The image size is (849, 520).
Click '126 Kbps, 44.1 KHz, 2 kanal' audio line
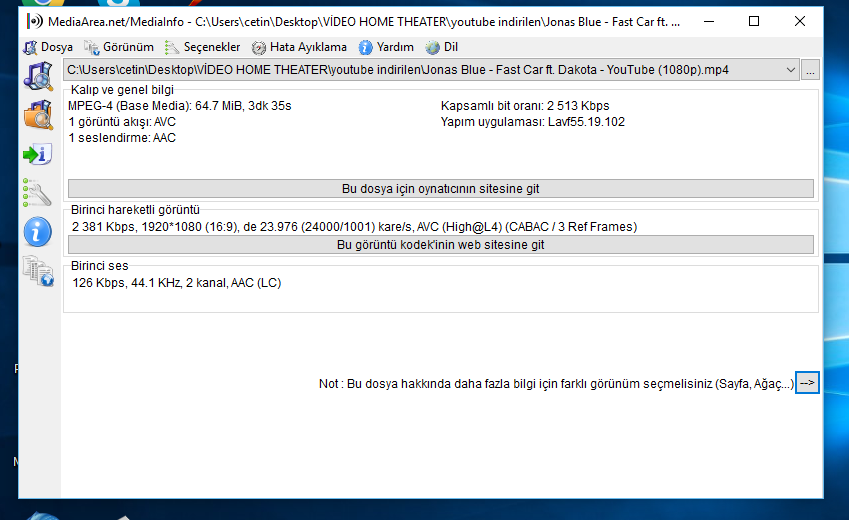(x=177, y=283)
